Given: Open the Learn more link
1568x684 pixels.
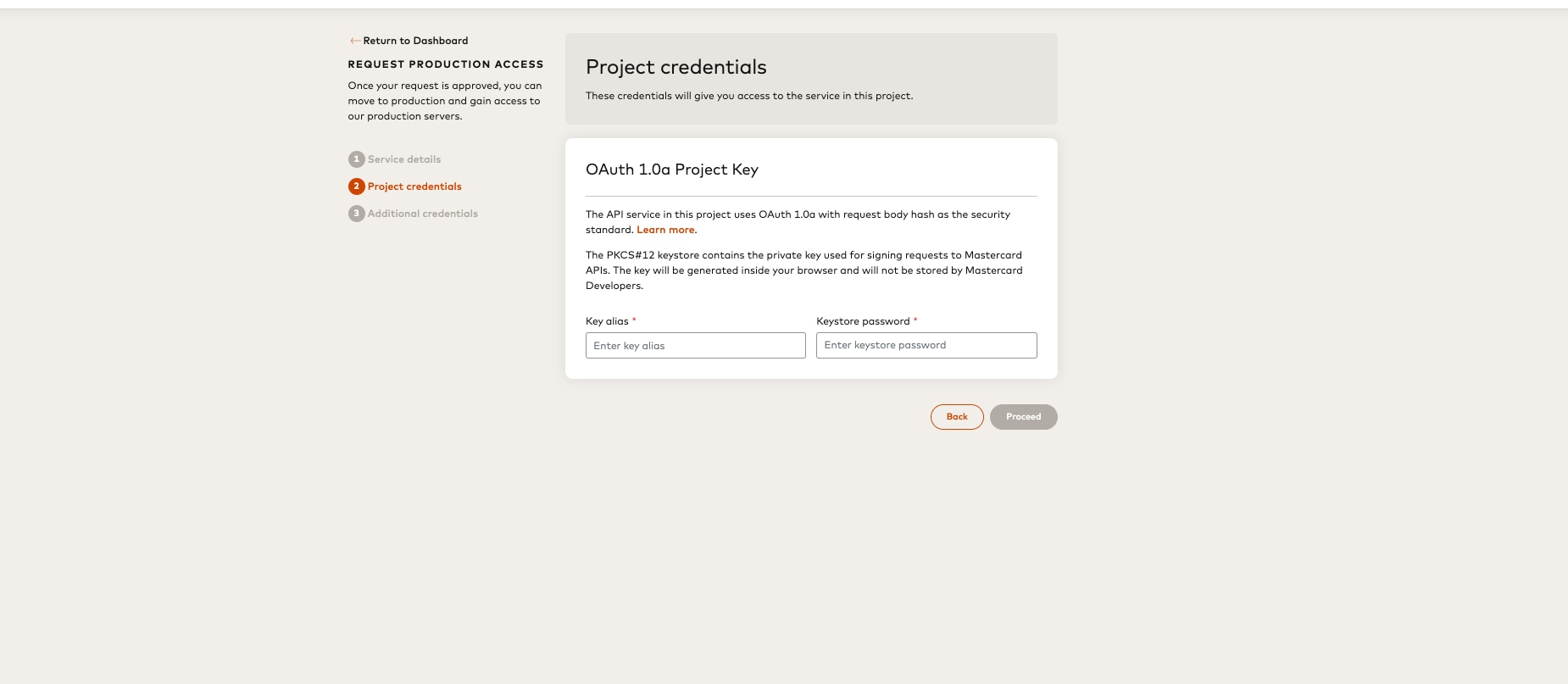Looking at the screenshot, I should pos(665,230).
